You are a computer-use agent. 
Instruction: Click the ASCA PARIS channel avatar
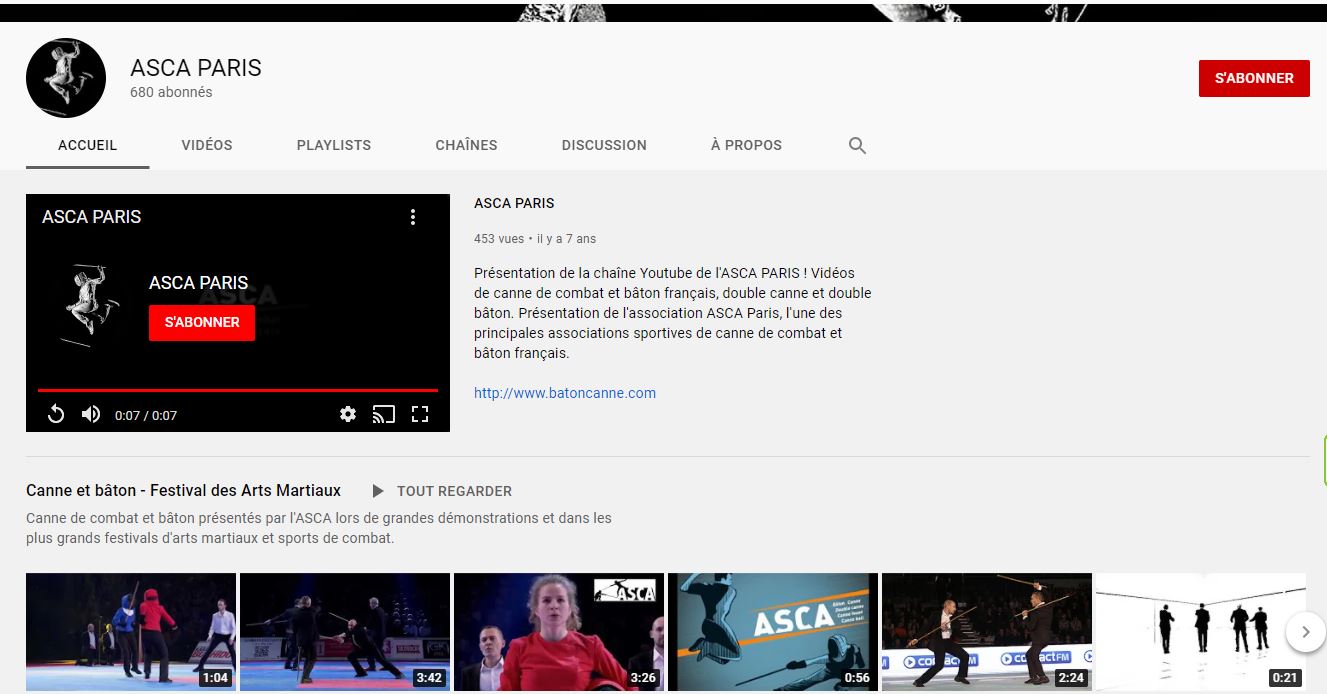[66, 78]
